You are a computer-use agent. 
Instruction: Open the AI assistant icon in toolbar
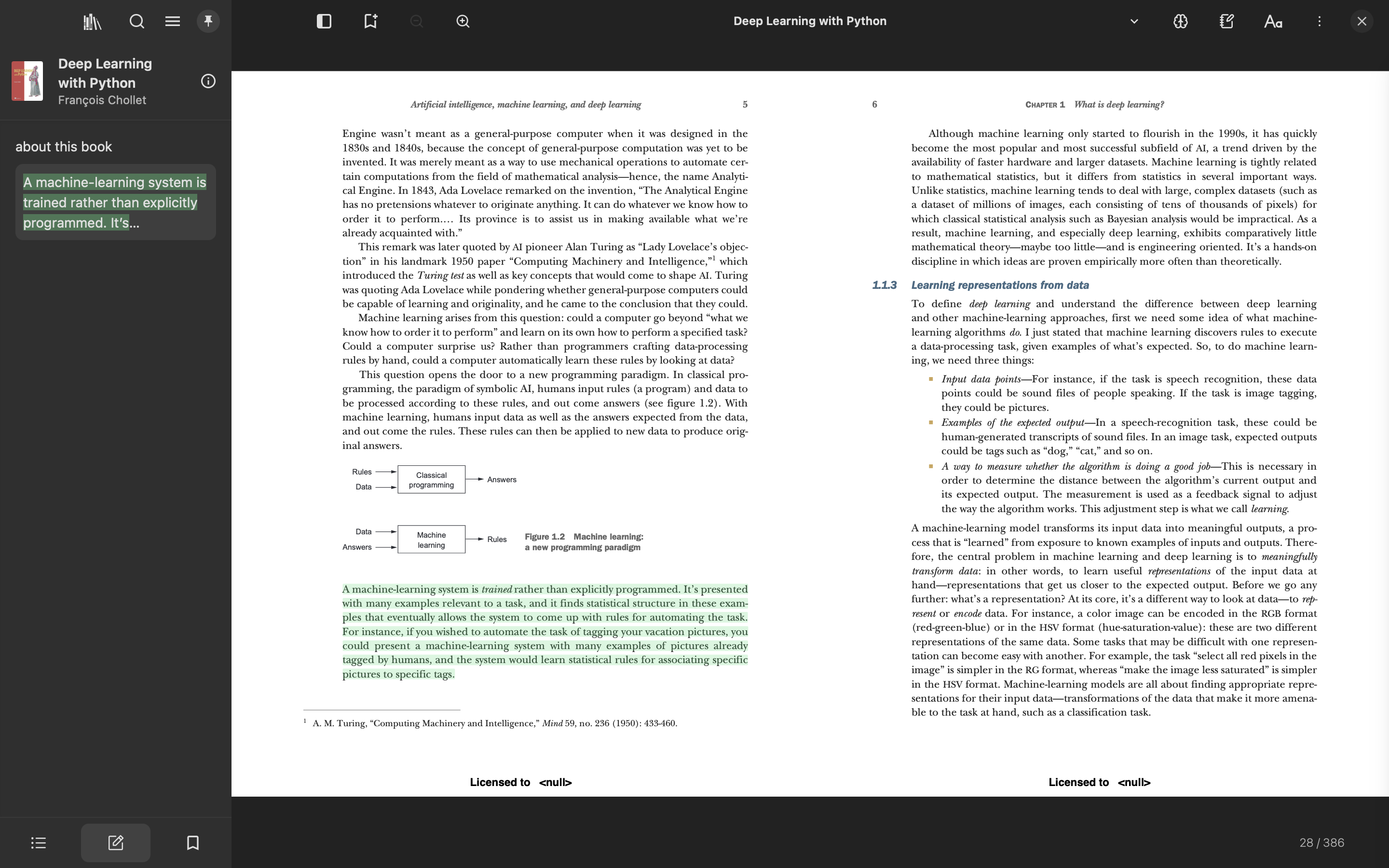pyautogui.click(x=1180, y=22)
